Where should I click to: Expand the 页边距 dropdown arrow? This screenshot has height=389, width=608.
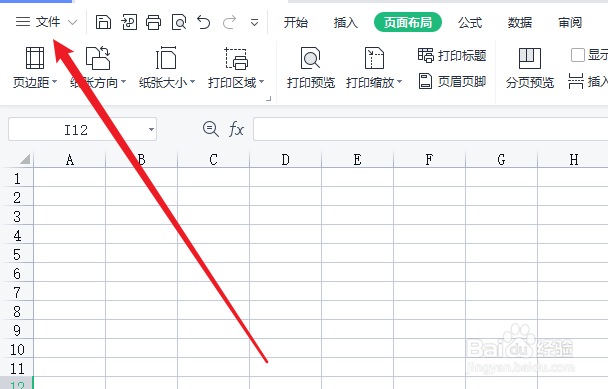[54, 82]
